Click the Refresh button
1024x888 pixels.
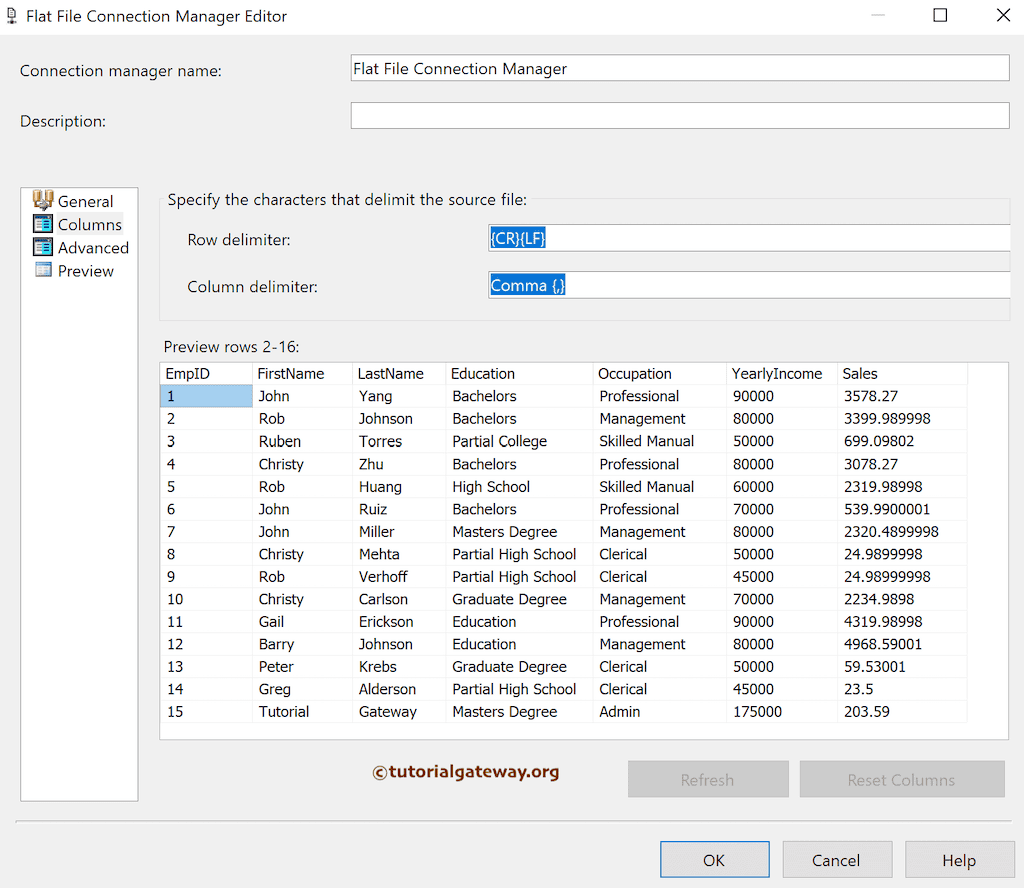click(708, 779)
